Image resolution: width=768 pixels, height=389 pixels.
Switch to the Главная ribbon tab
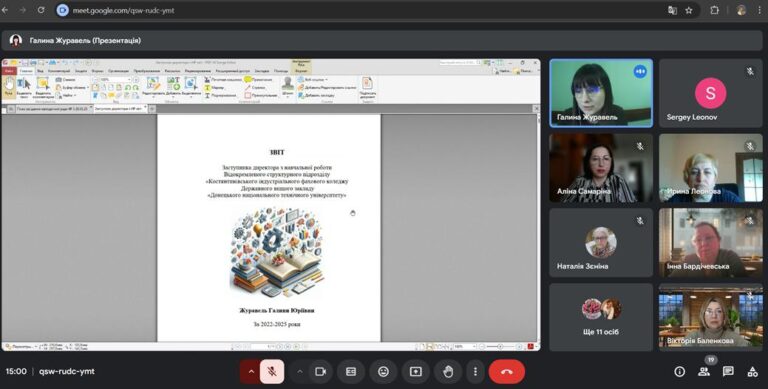click(x=26, y=71)
